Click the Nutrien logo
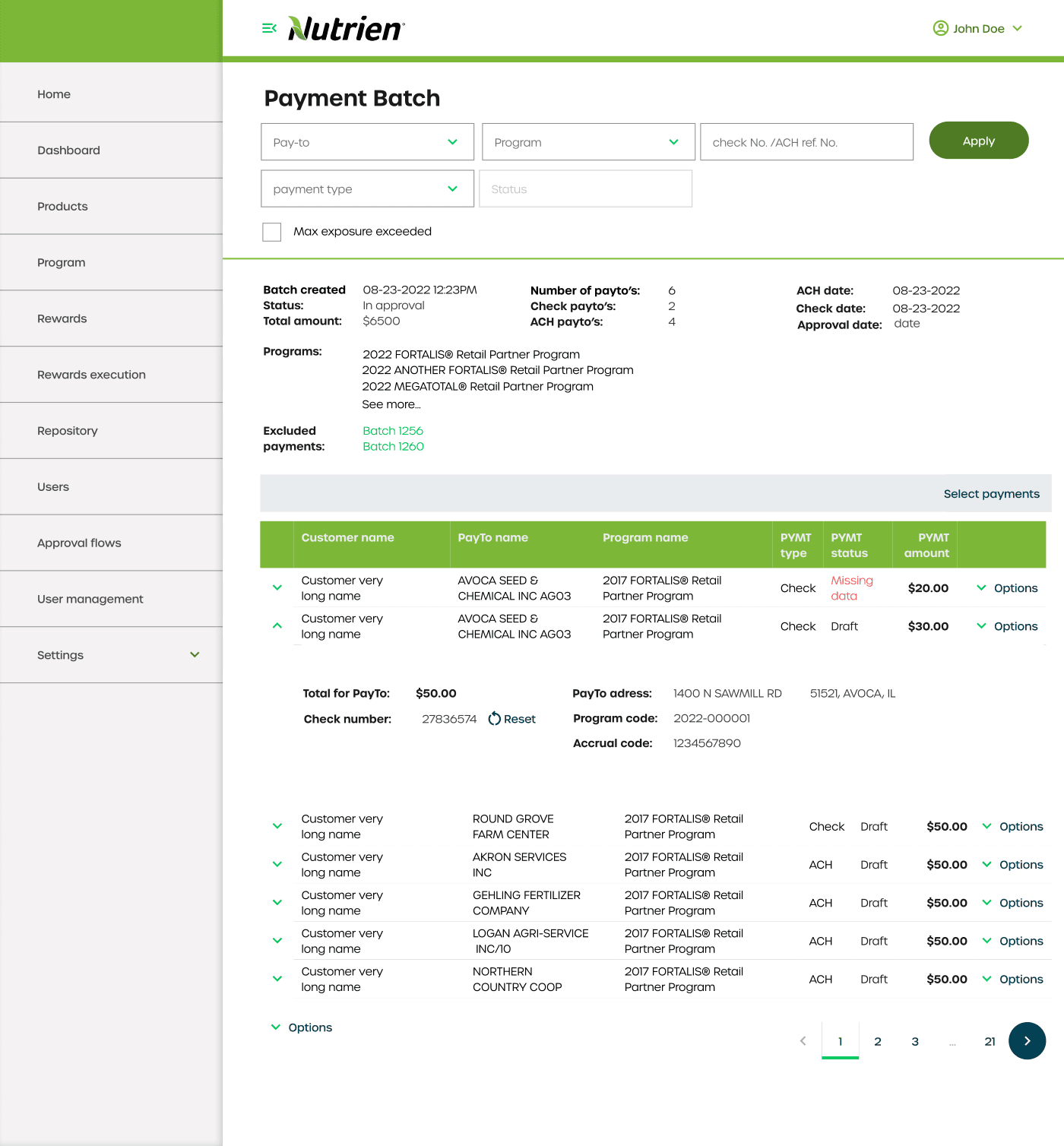Screen dimensions: 1064x1146 click(347, 28)
